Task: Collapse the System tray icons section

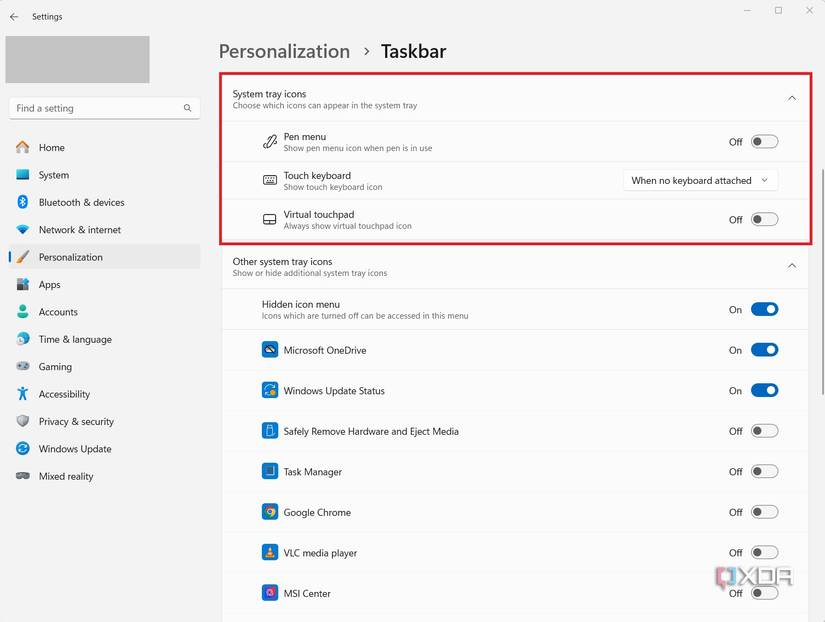Action: click(792, 98)
